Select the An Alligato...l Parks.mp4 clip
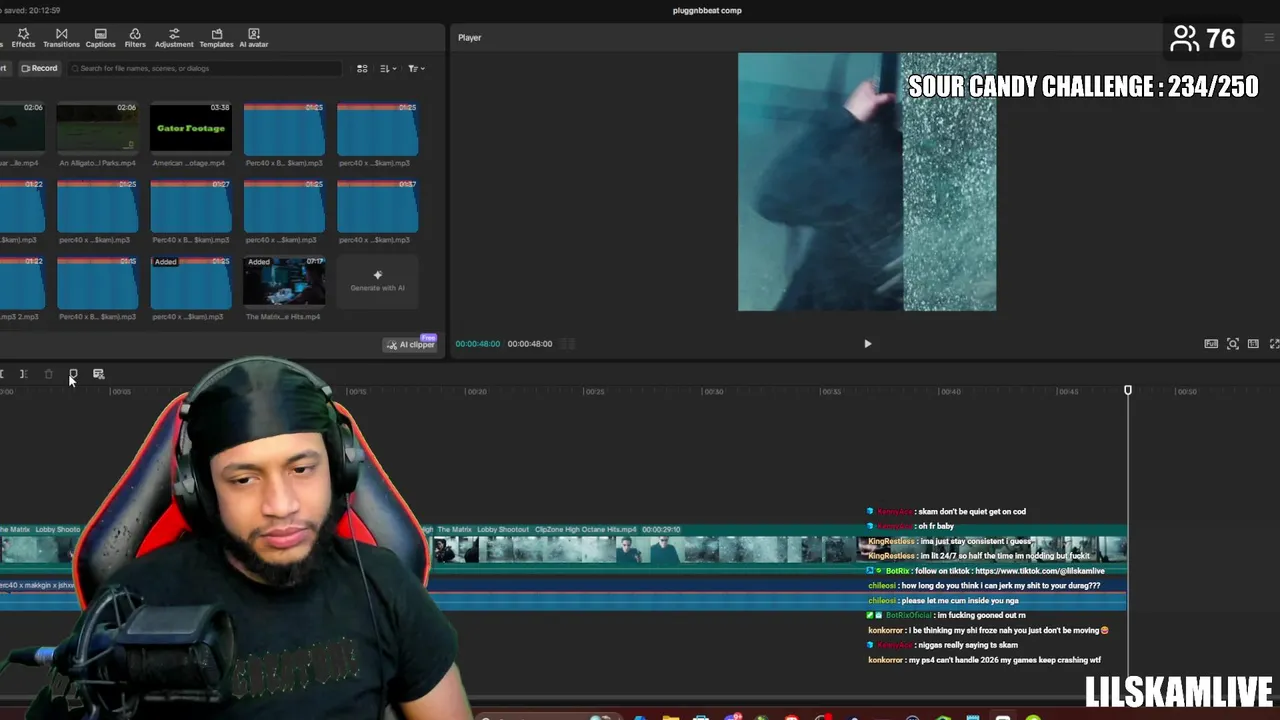The width and height of the screenshot is (1280, 720). point(97,128)
